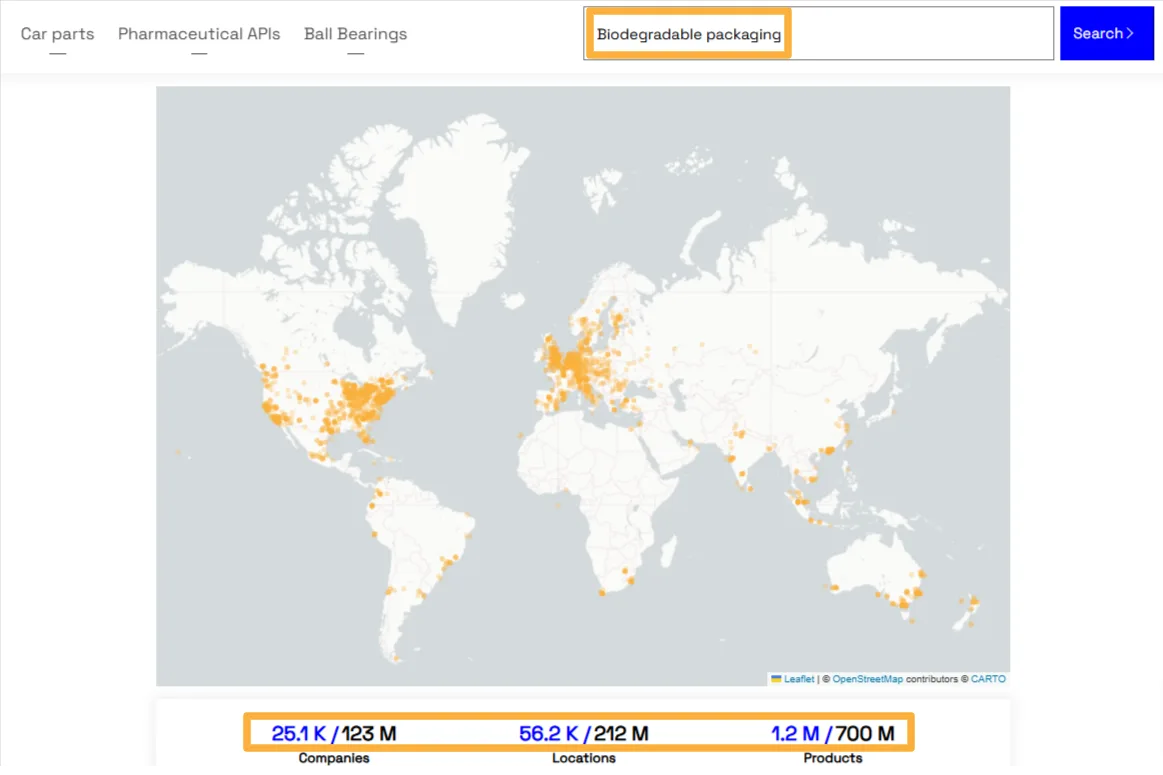Select the Car parts suggestion
1163x775 pixels.
tap(57, 34)
